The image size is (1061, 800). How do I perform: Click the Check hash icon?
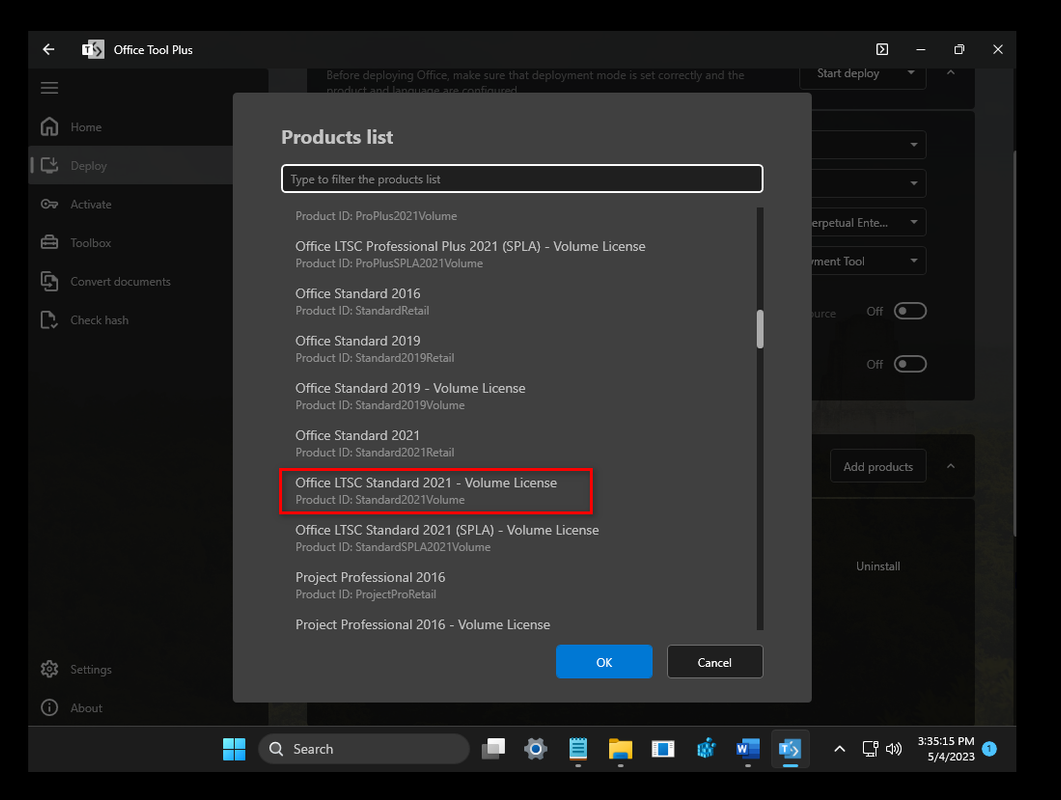tap(49, 319)
